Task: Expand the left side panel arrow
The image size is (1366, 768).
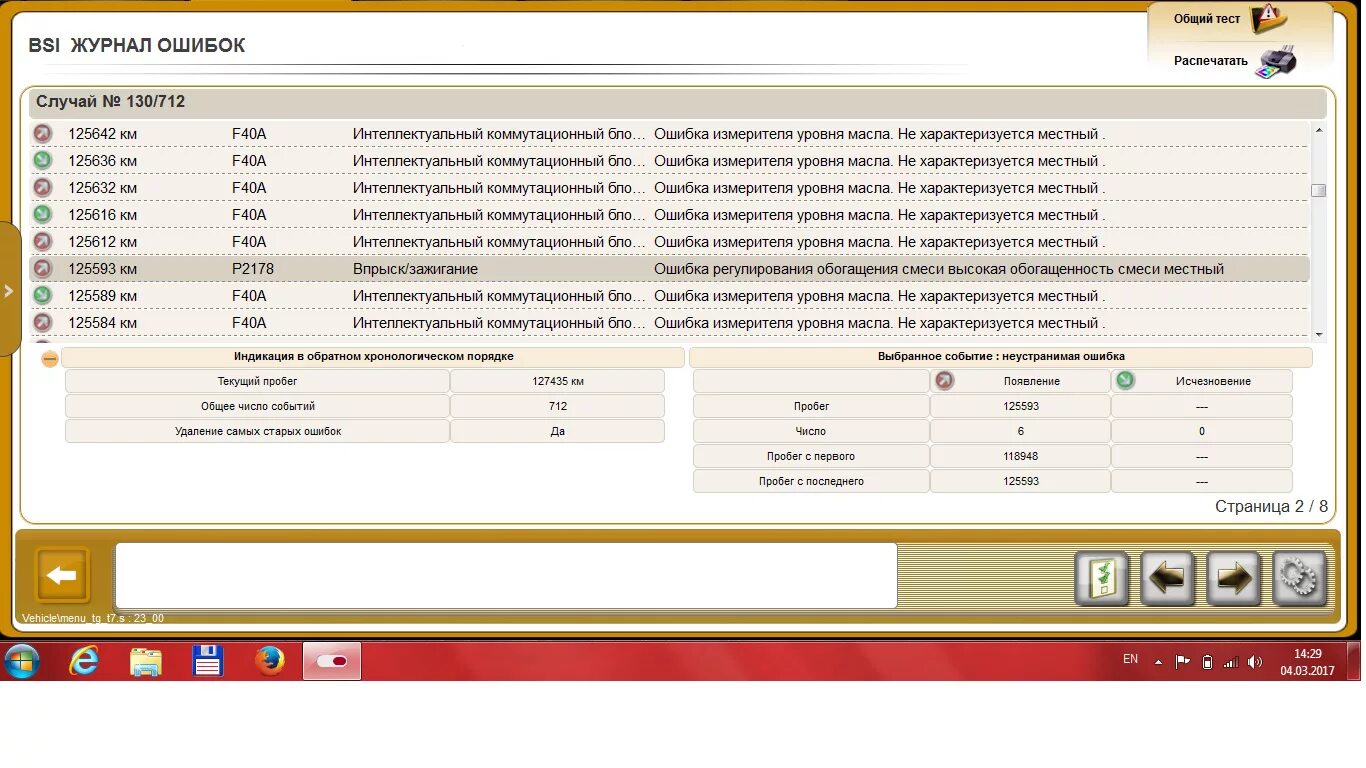Action: (x=9, y=291)
